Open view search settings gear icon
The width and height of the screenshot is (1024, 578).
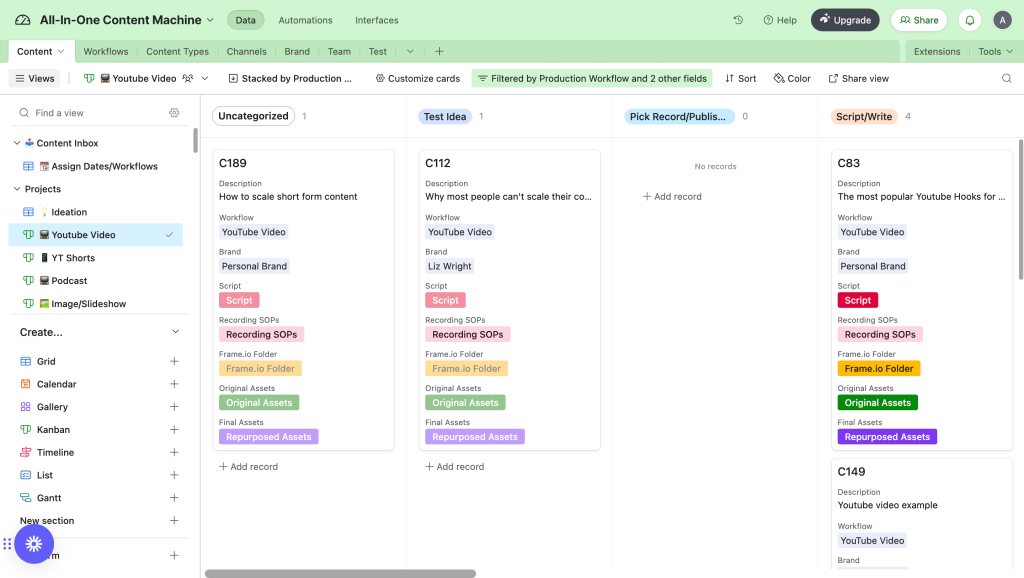(174, 113)
